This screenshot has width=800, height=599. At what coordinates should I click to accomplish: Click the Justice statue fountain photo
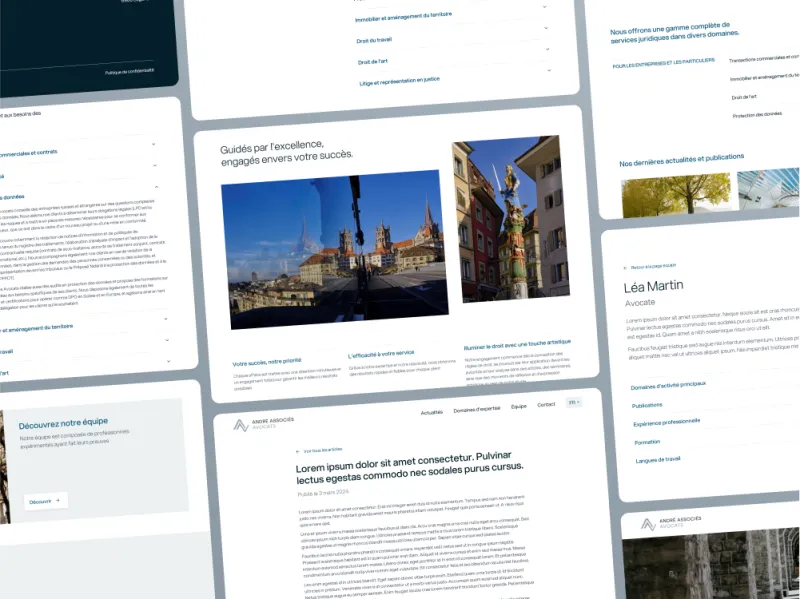point(511,219)
